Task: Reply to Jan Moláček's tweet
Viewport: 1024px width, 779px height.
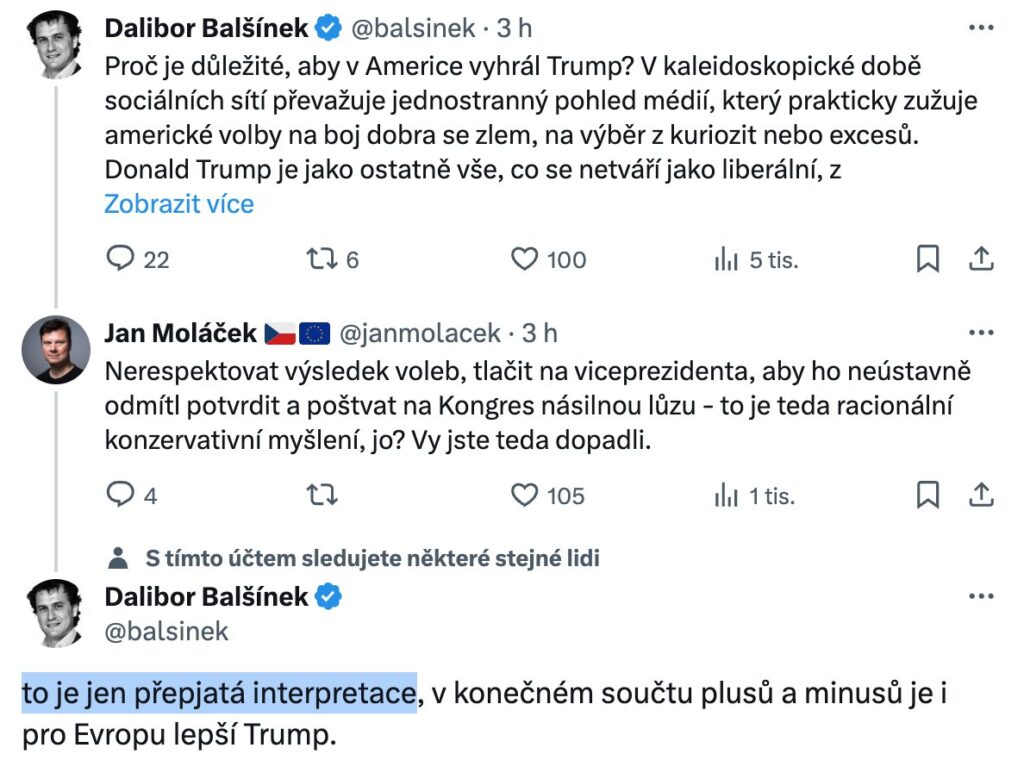Action: click(121, 494)
